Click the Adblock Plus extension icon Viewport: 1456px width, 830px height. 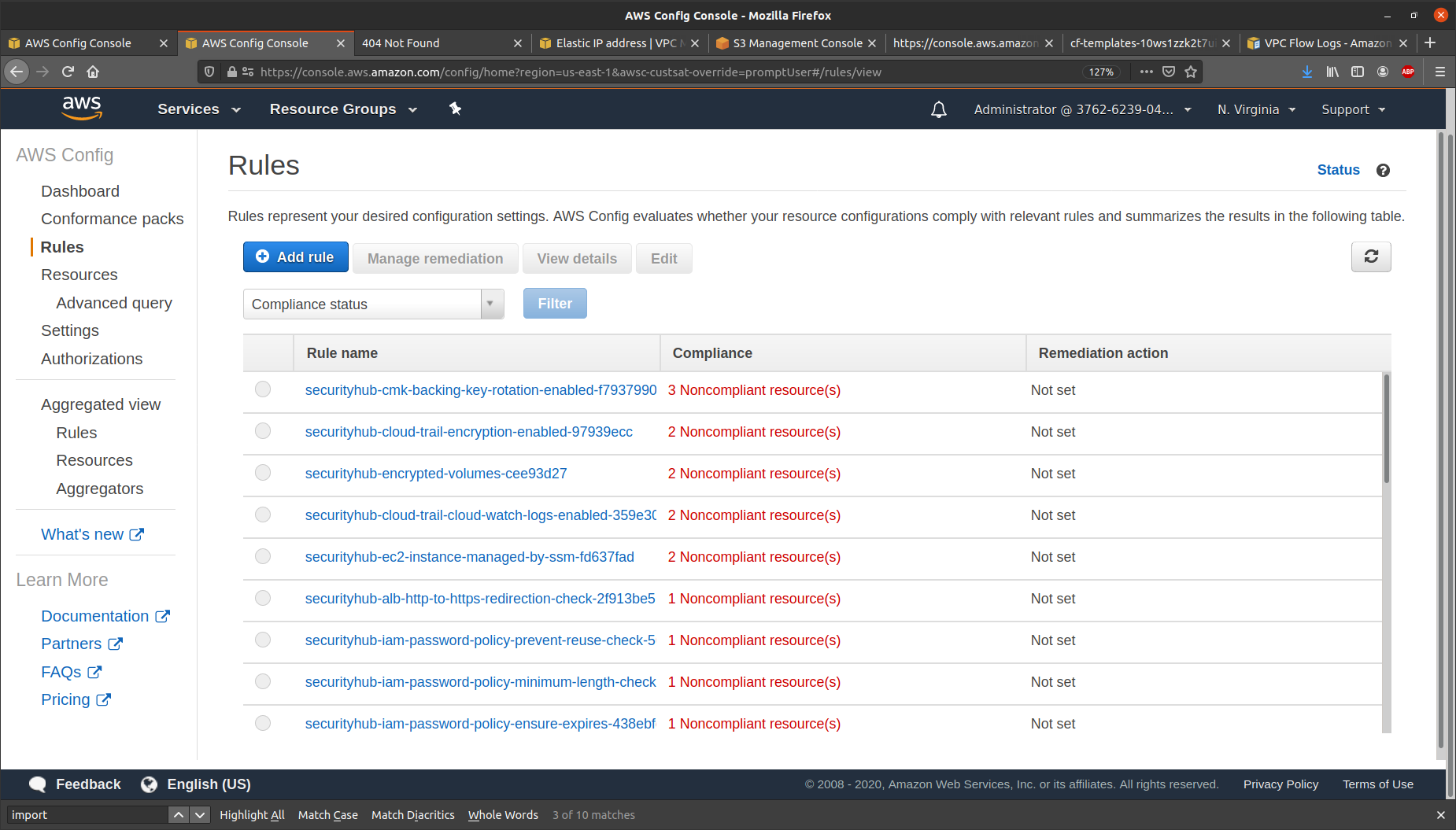coord(1408,72)
